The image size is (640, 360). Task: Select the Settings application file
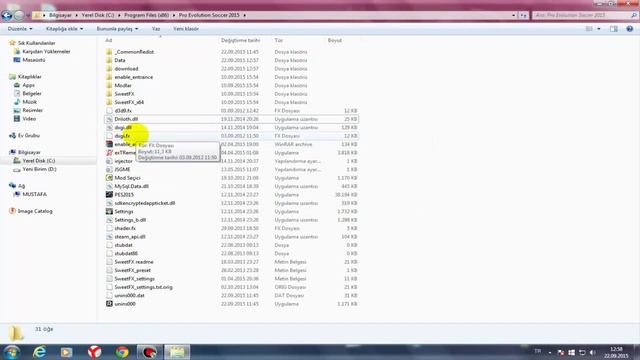coord(124,211)
